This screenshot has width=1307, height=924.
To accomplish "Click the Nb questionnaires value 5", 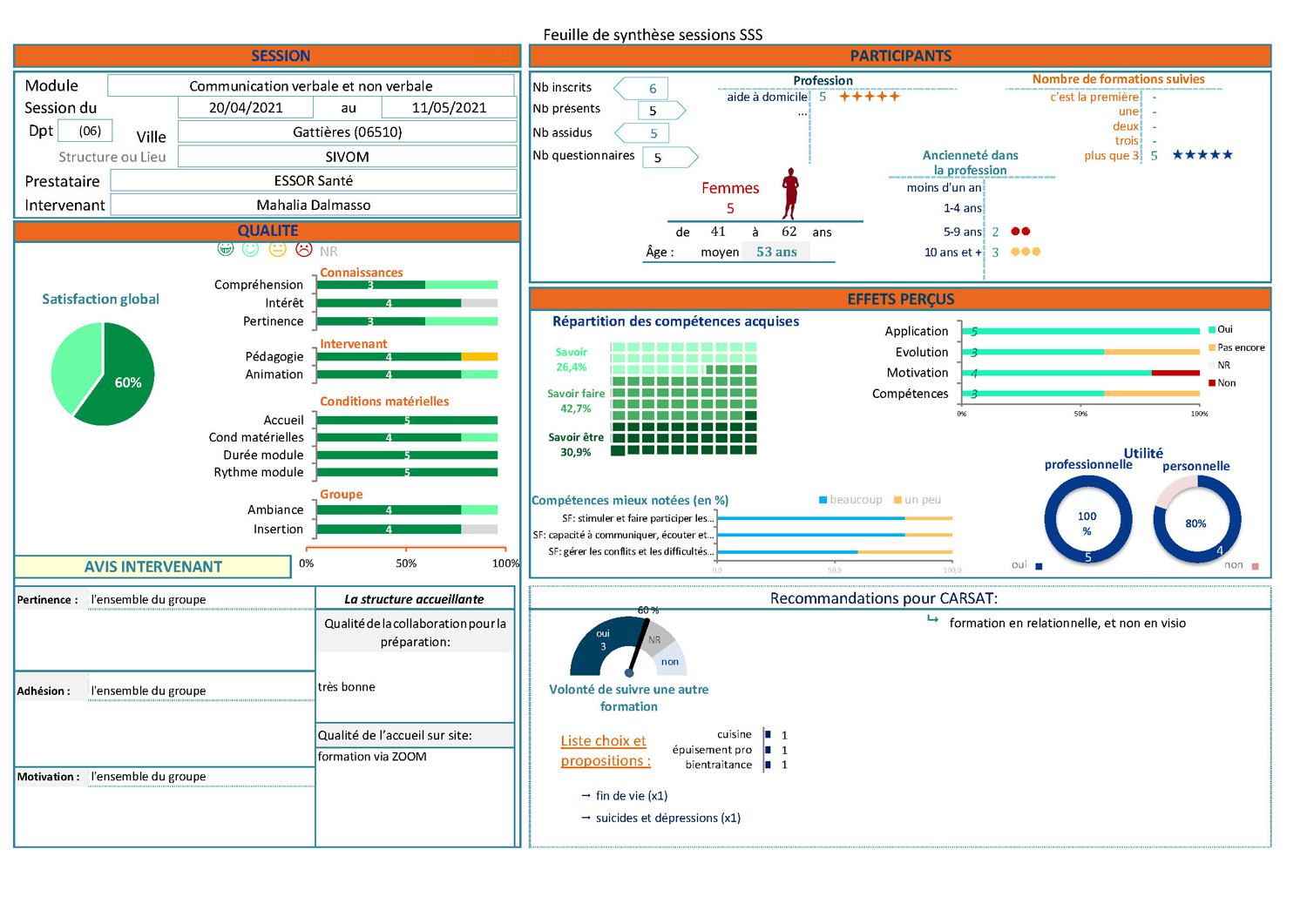I will coord(671,158).
